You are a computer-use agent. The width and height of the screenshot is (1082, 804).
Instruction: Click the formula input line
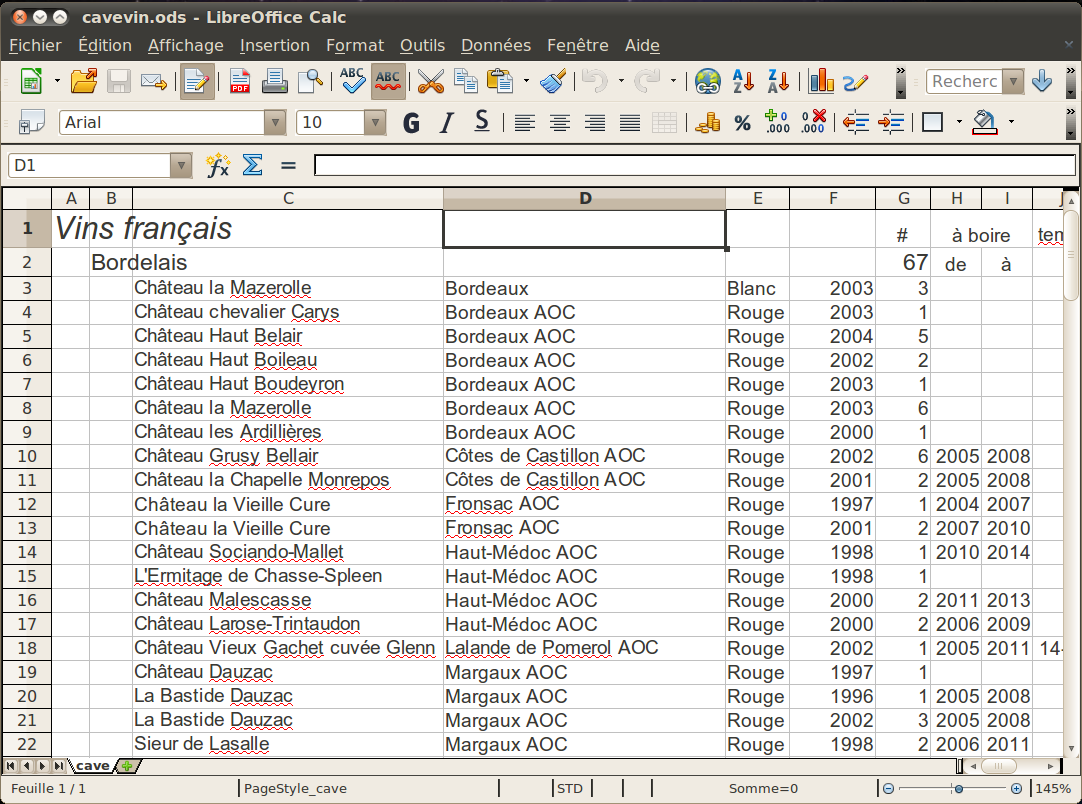[694, 165]
